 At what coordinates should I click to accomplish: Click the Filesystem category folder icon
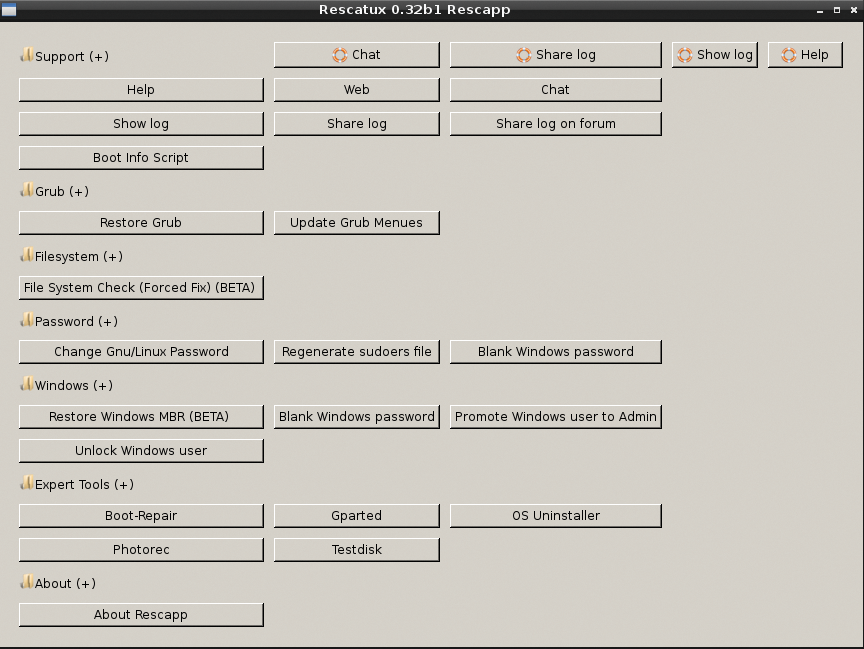click(x=26, y=255)
